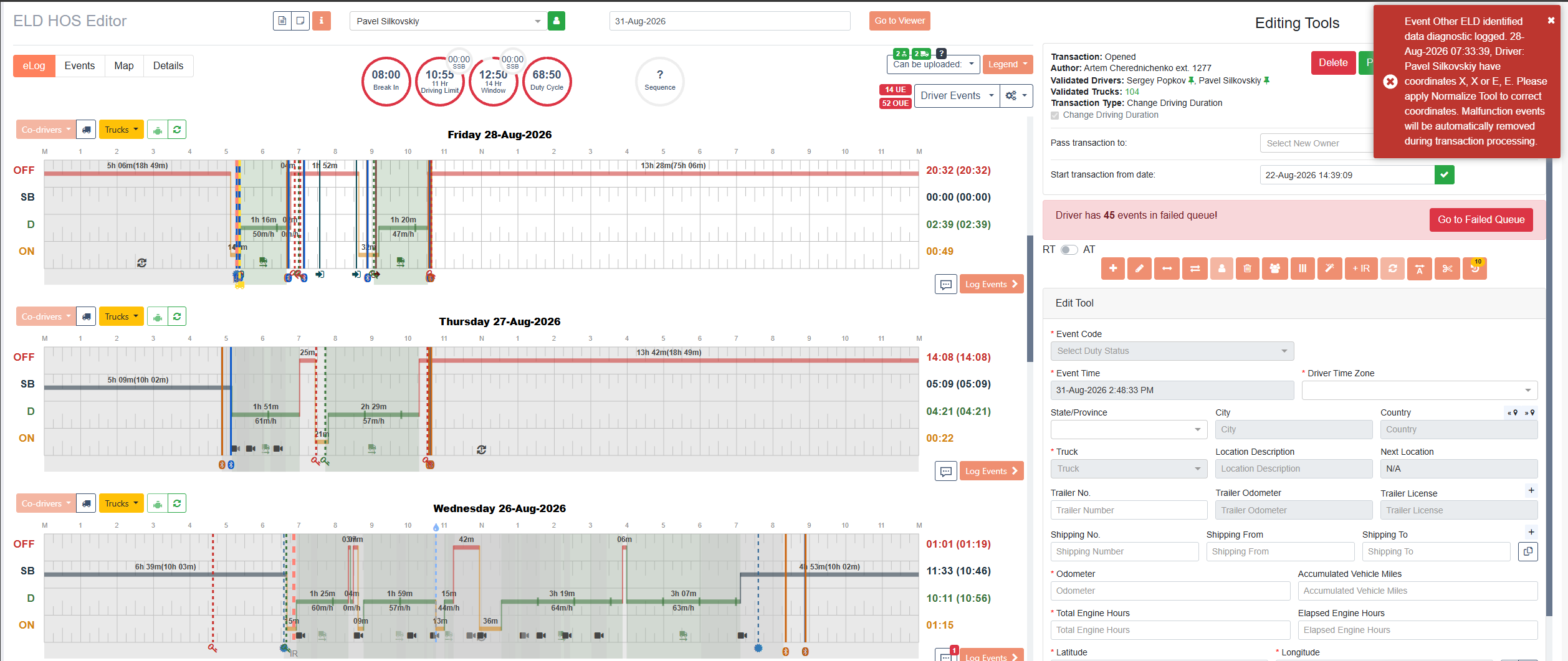The height and width of the screenshot is (661, 1568).
Task: Open gear settings dropdown
Action: pyautogui.click(x=1016, y=95)
